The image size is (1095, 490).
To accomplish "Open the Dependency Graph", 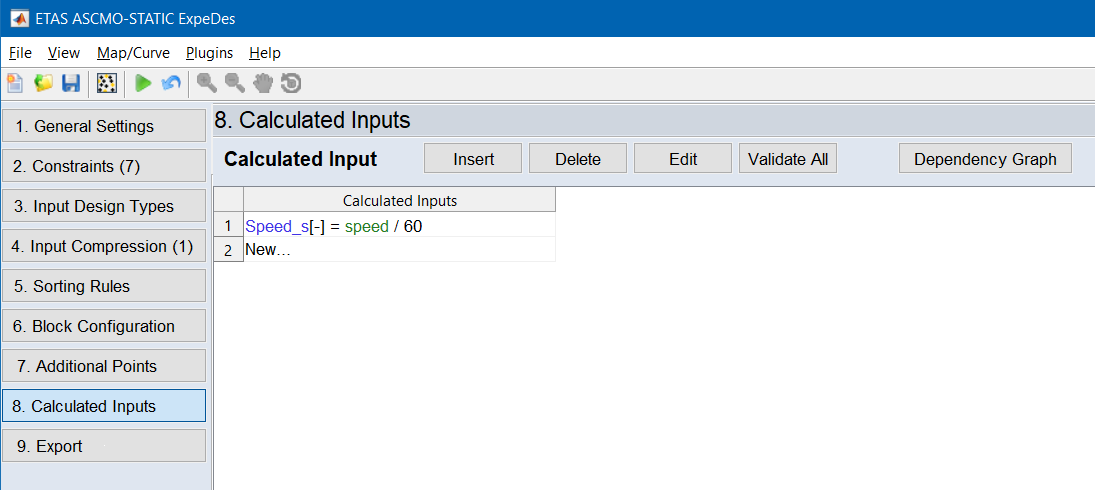I will [x=985, y=159].
